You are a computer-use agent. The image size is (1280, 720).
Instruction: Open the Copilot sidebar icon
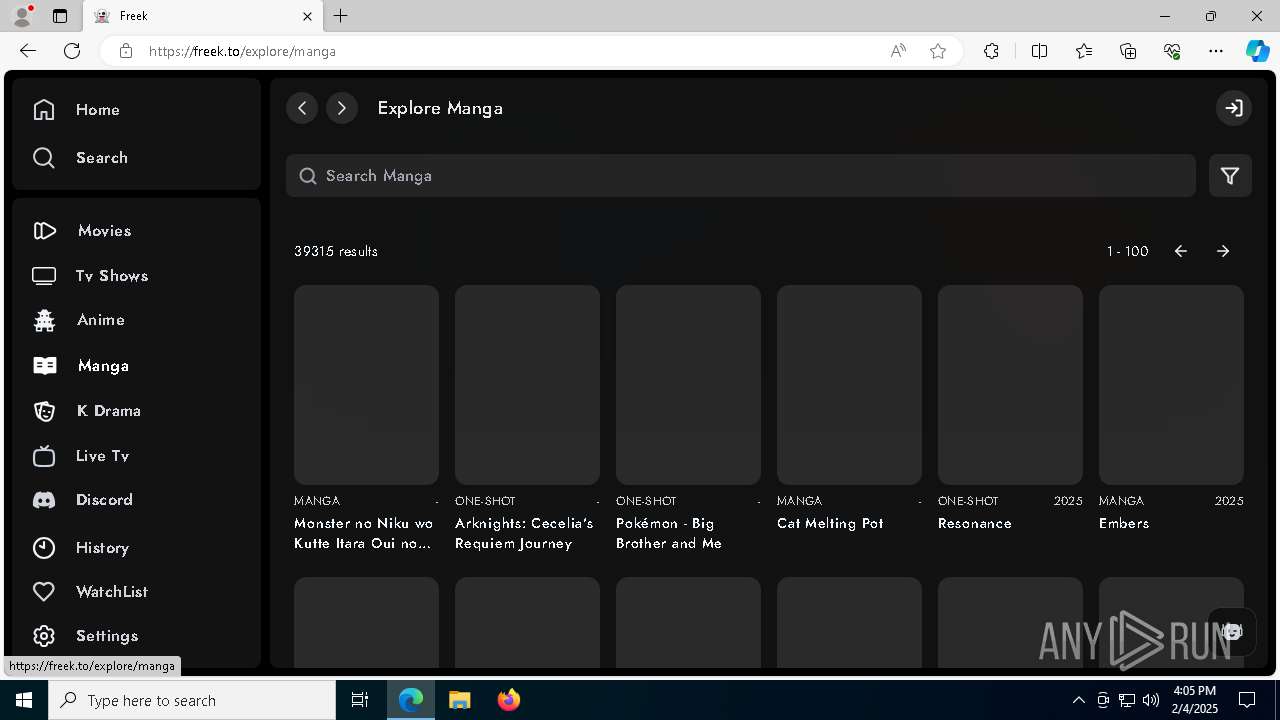coord(1257,51)
